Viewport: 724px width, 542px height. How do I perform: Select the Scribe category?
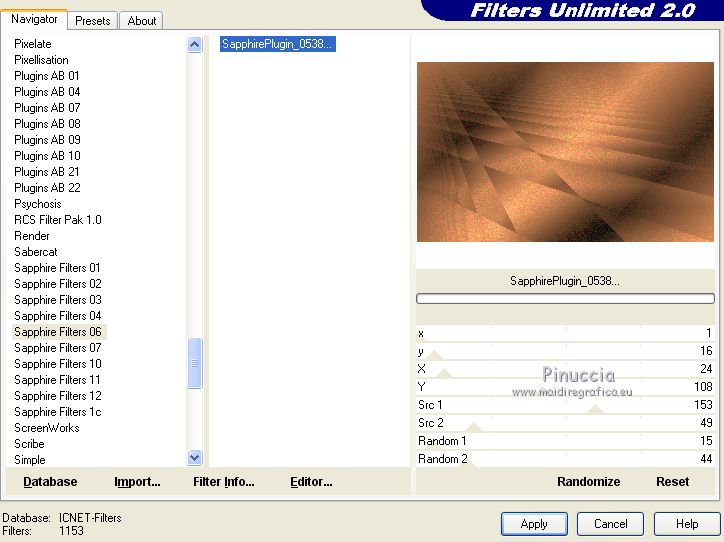pyautogui.click(x=29, y=444)
